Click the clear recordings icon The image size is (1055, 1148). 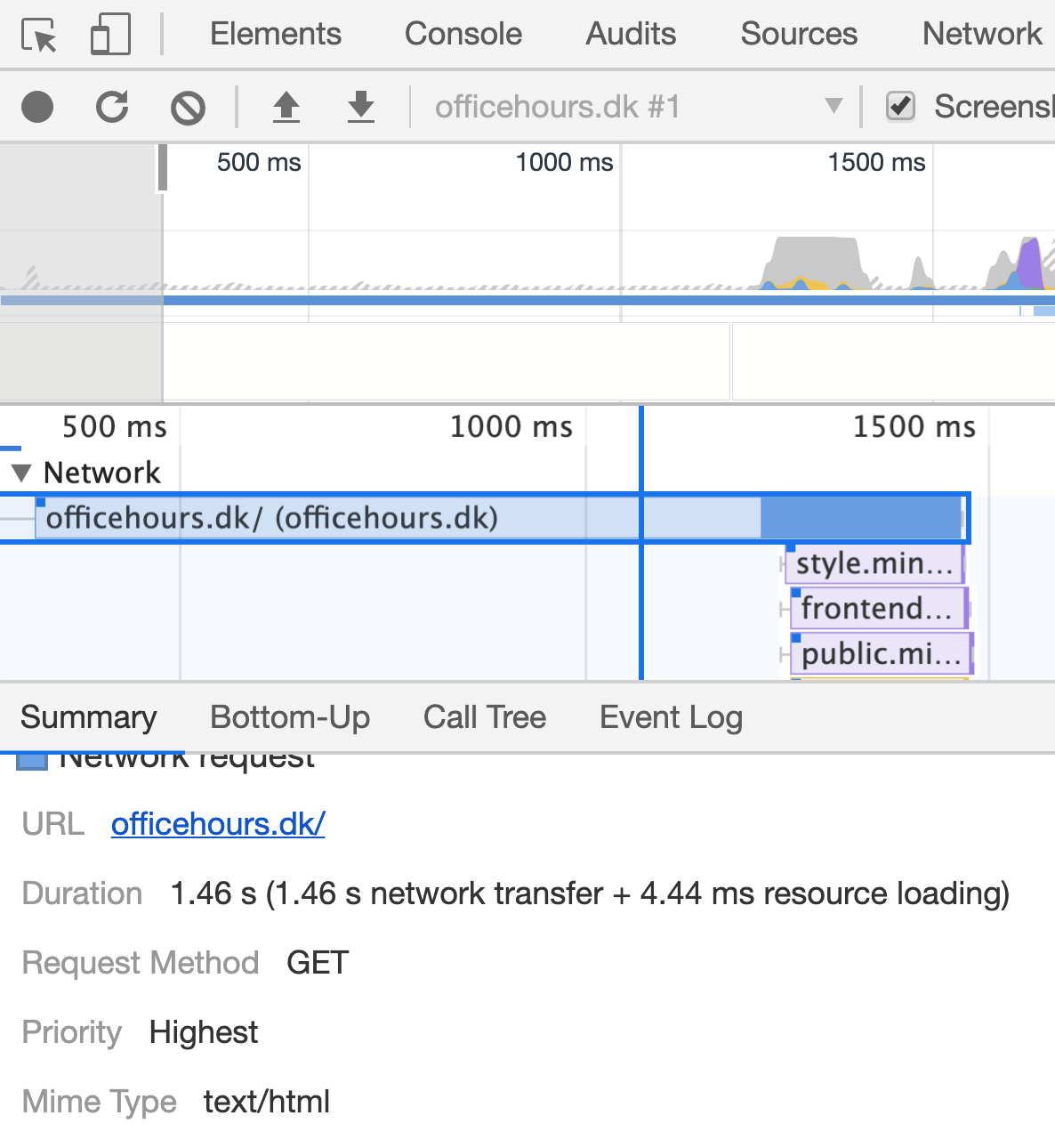pos(187,106)
